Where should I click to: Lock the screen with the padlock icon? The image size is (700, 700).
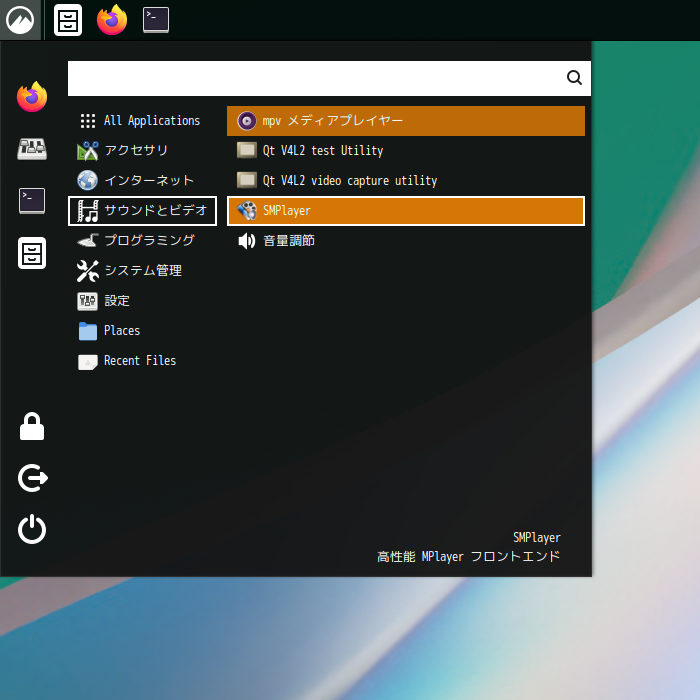(32, 426)
